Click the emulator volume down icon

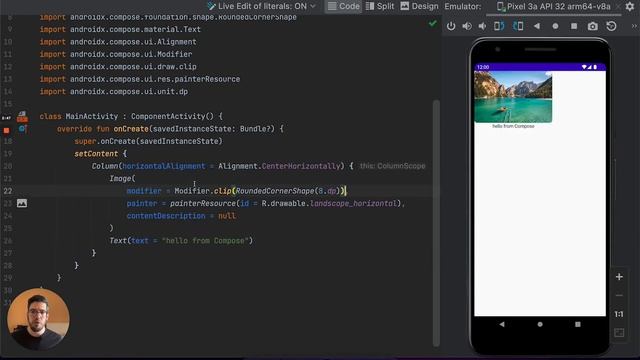(x=482, y=26)
